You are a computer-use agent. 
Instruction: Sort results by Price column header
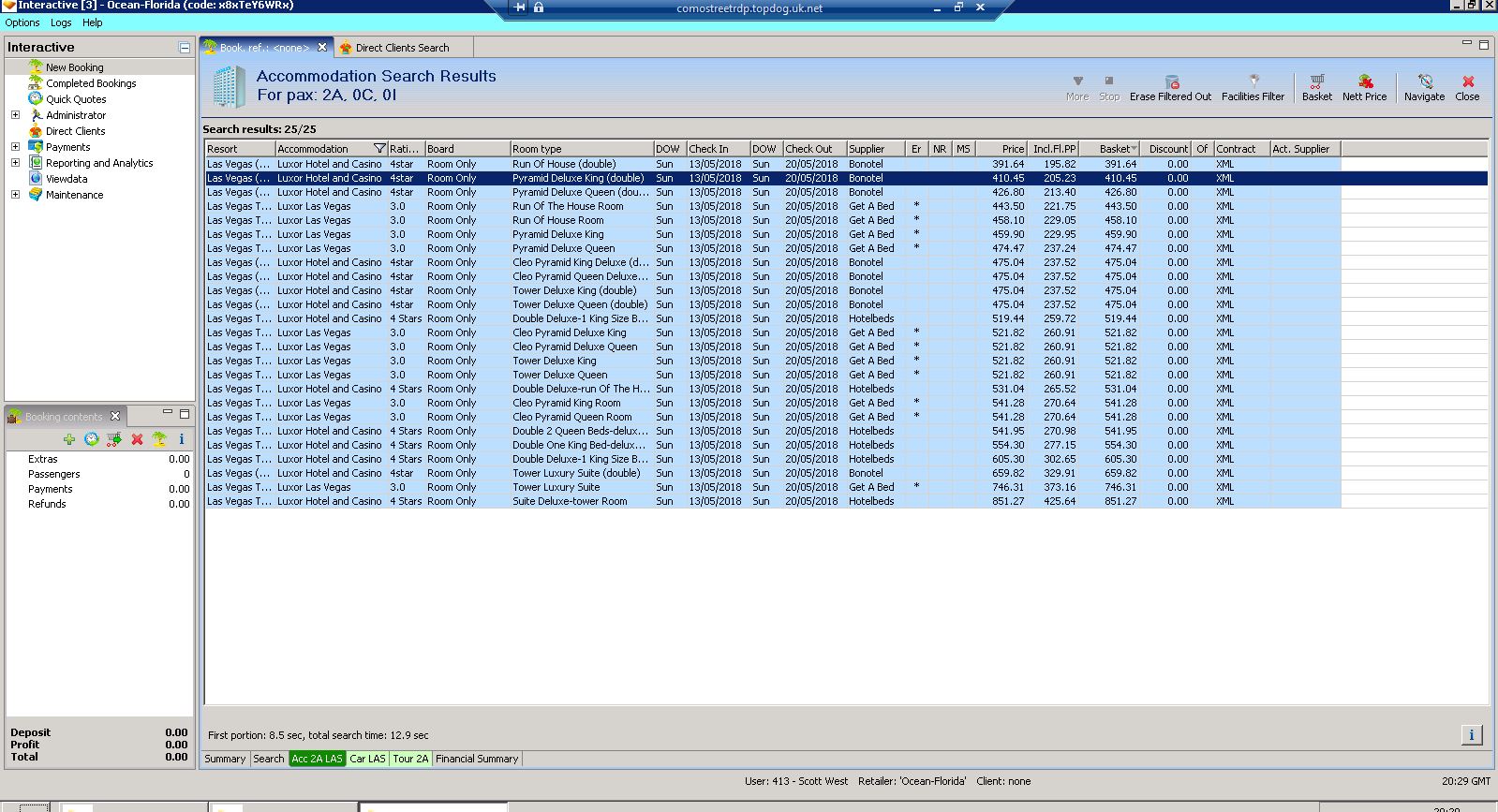[x=1001, y=148]
